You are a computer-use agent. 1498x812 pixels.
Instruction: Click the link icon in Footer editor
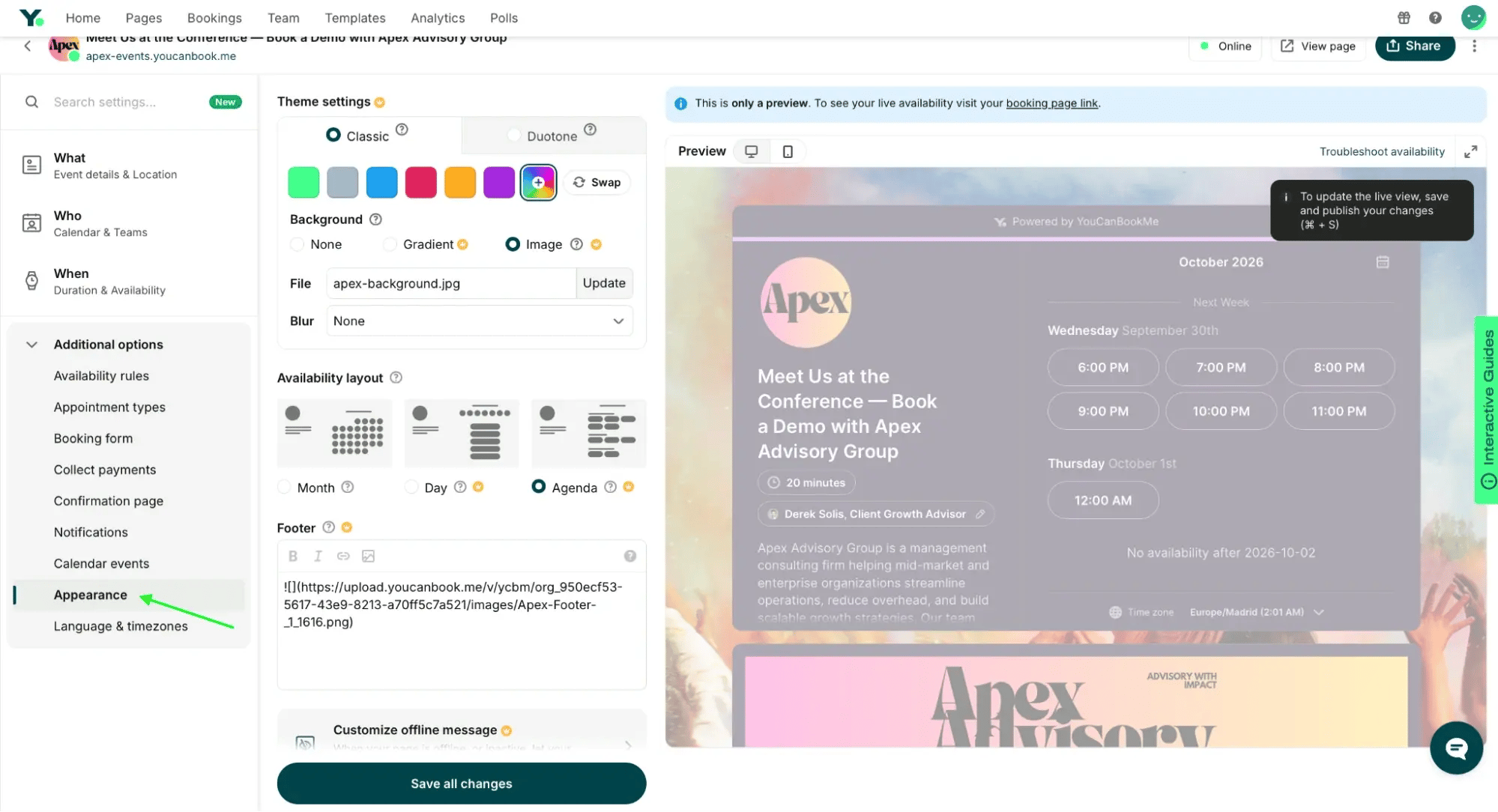tap(343, 556)
